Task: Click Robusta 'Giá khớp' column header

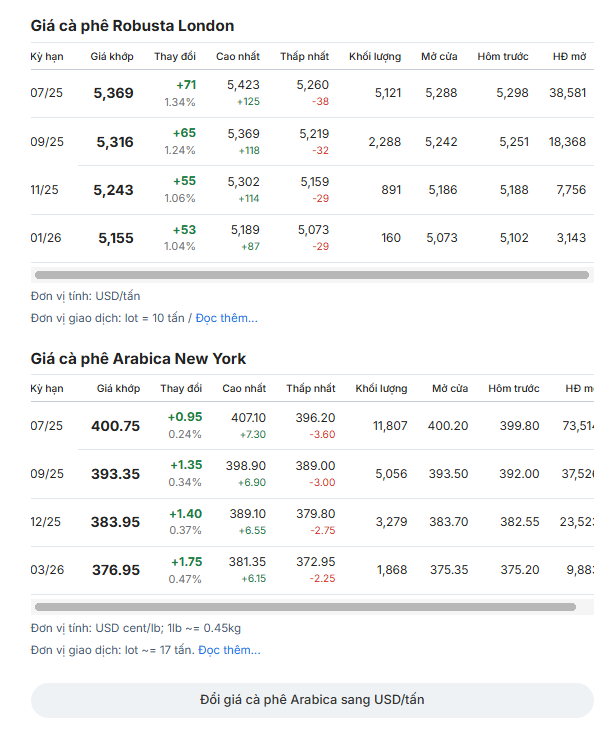Action: [x=111, y=56]
